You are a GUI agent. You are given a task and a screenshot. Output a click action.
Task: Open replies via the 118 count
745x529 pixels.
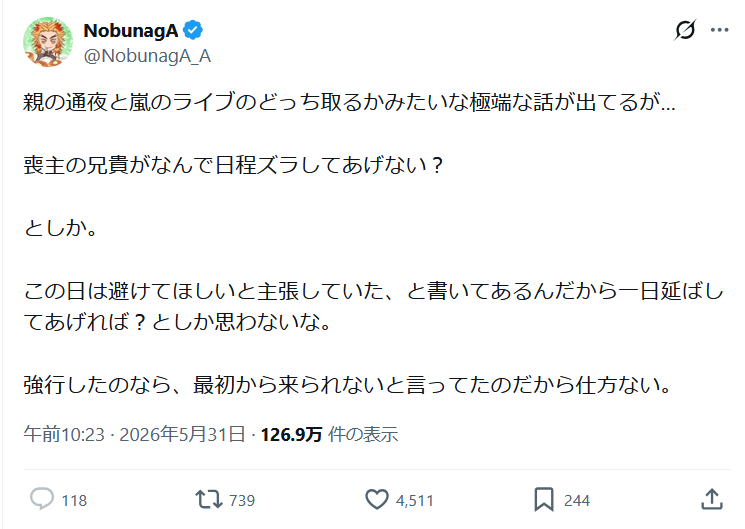pos(74,500)
